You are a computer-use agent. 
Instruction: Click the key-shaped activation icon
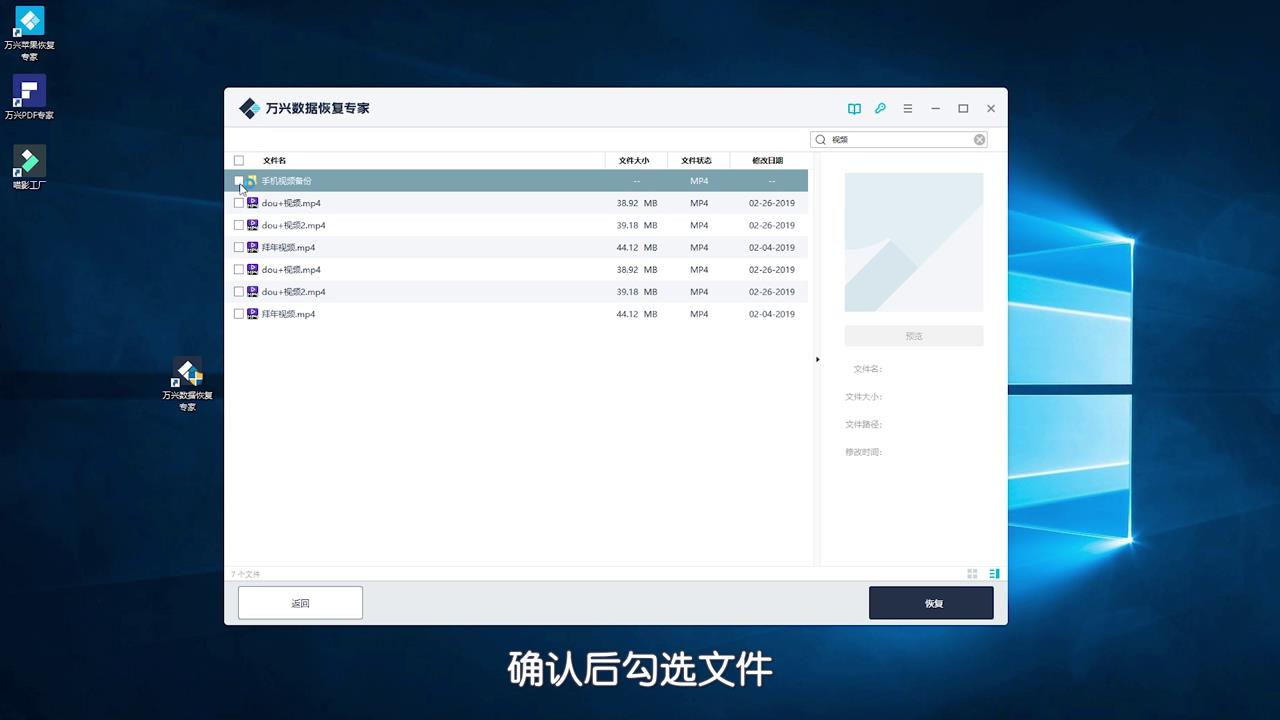pos(880,108)
